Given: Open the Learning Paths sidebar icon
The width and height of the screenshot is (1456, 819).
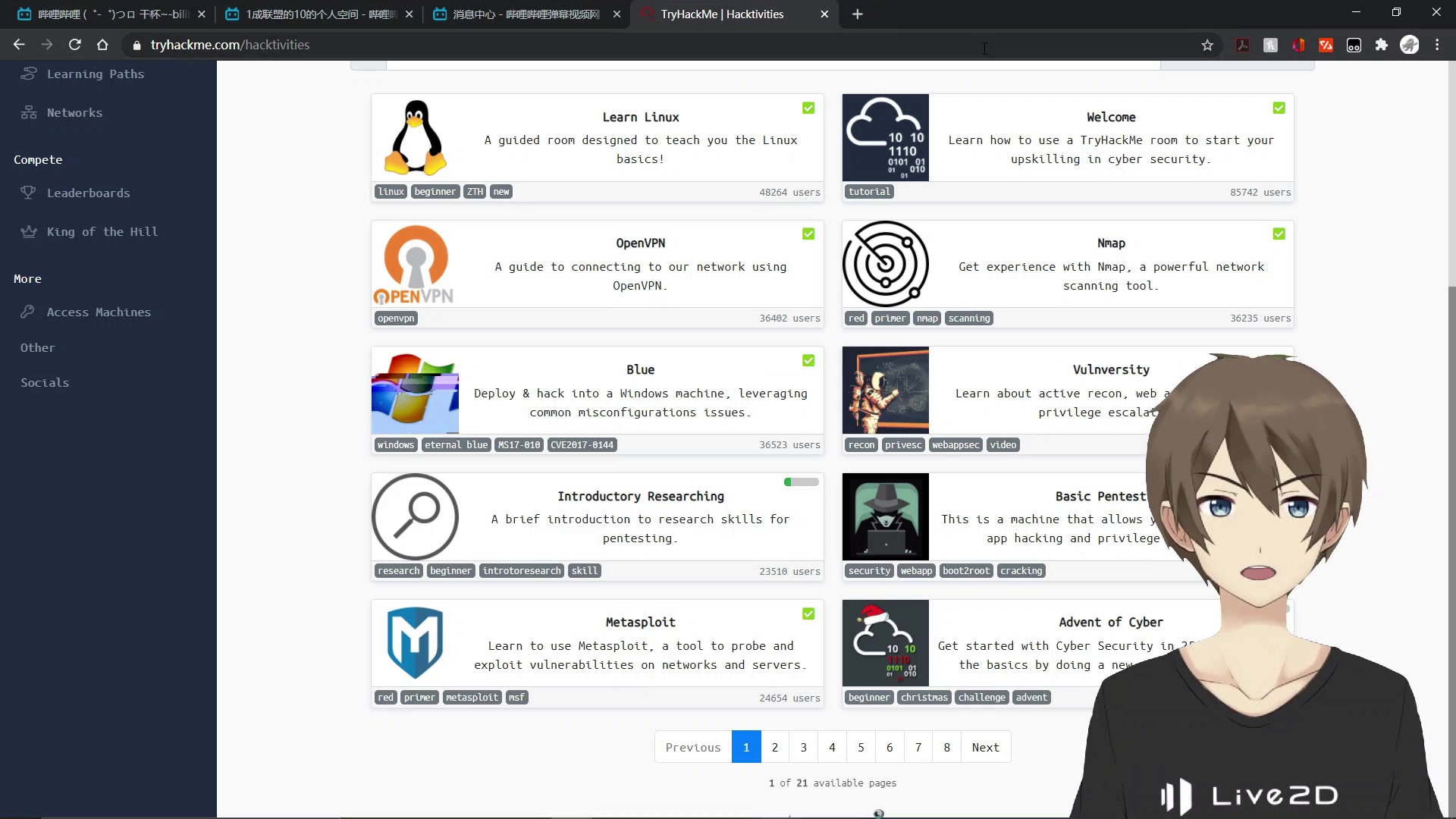Looking at the screenshot, I should [x=29, y=74].
